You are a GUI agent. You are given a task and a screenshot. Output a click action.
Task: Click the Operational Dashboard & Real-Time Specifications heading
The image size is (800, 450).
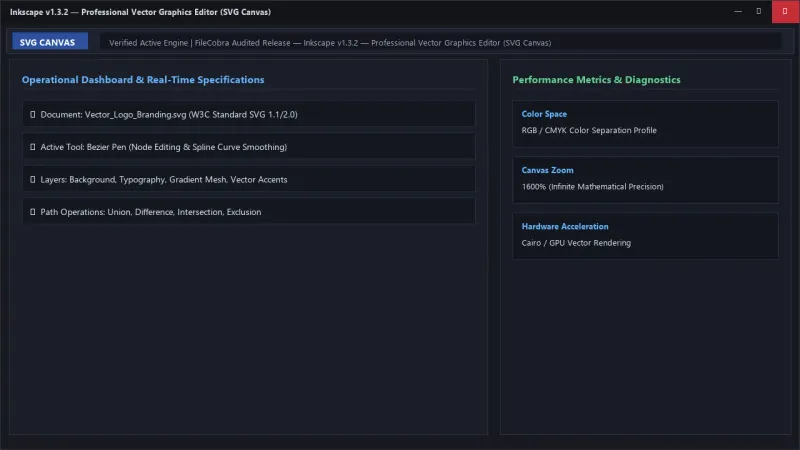click(x=143, y=80)
